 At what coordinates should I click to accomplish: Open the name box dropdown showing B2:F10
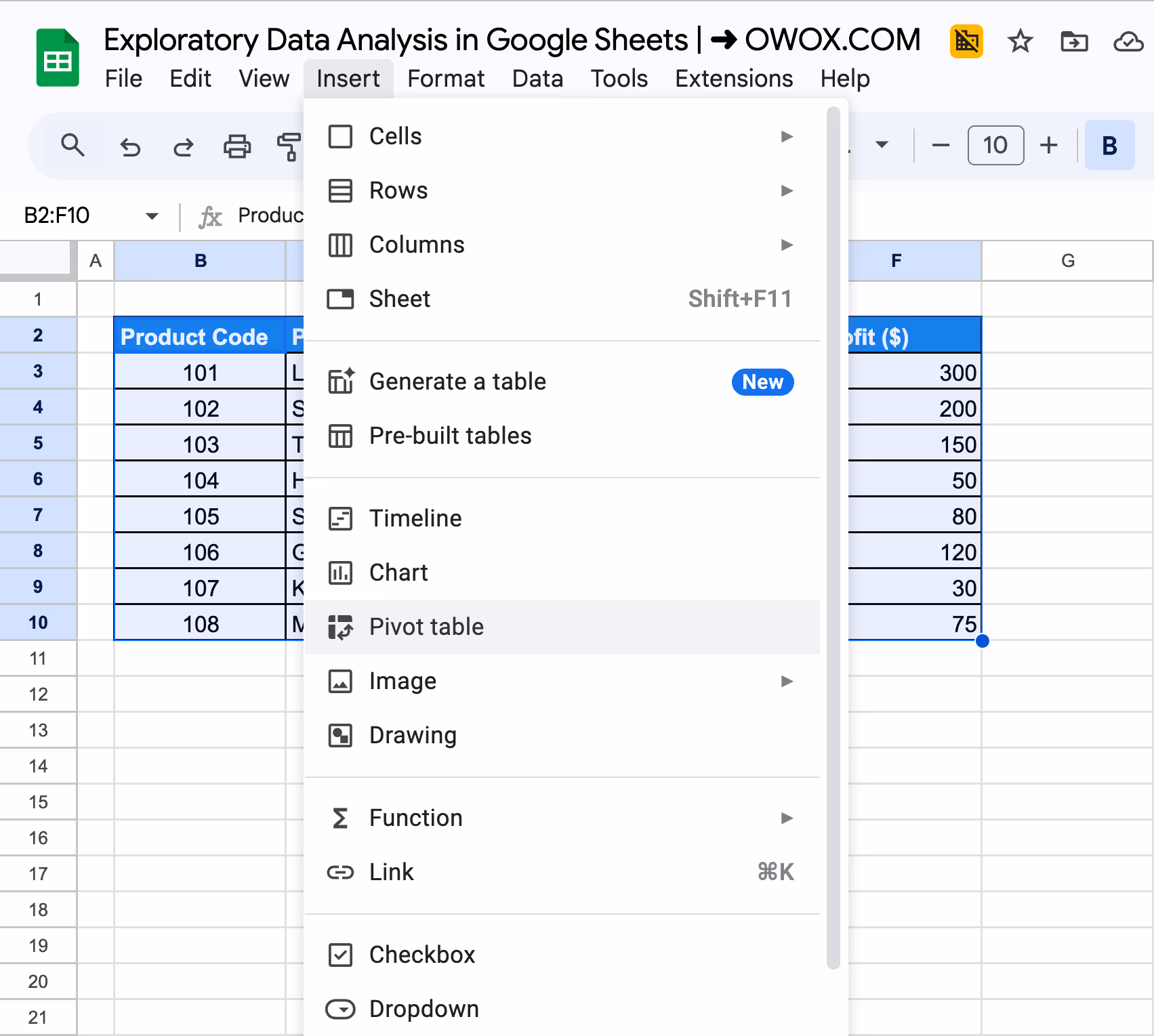[152, 215]
